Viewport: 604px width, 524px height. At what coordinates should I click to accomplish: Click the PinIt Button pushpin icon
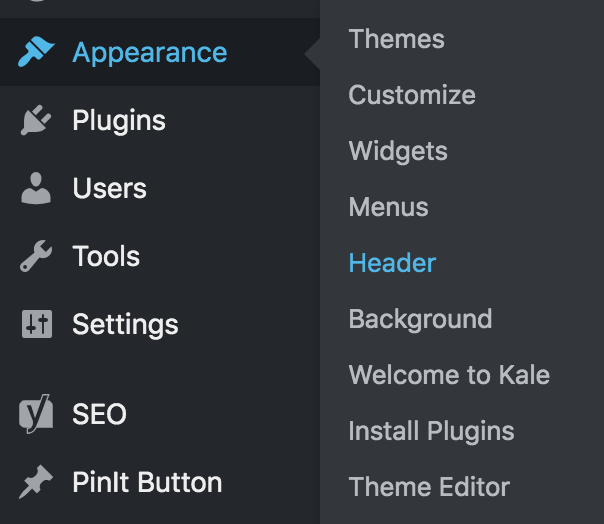click(x=36, y=483)
